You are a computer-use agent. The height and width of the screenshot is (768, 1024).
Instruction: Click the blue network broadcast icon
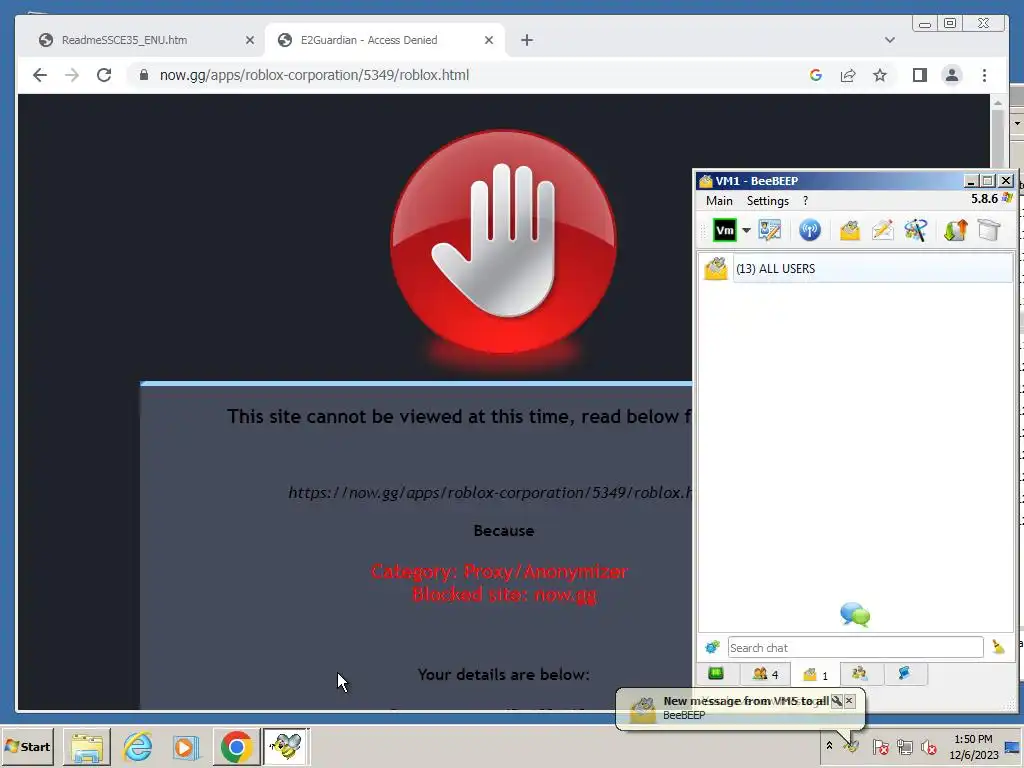tap(810, 230)
